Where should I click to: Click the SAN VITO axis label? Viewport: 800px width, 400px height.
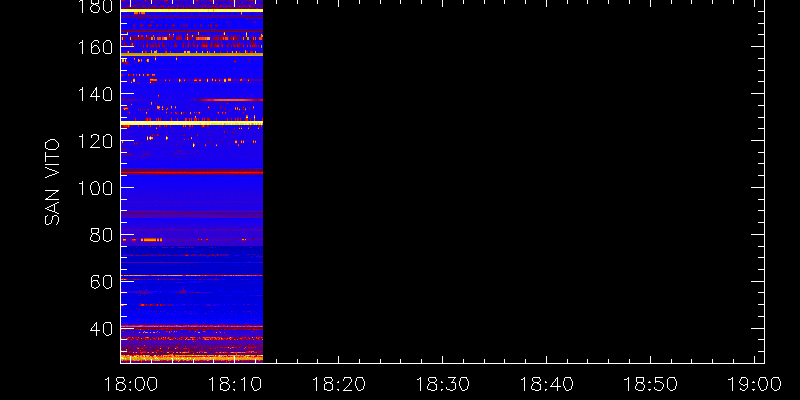(x=52, y=182)
